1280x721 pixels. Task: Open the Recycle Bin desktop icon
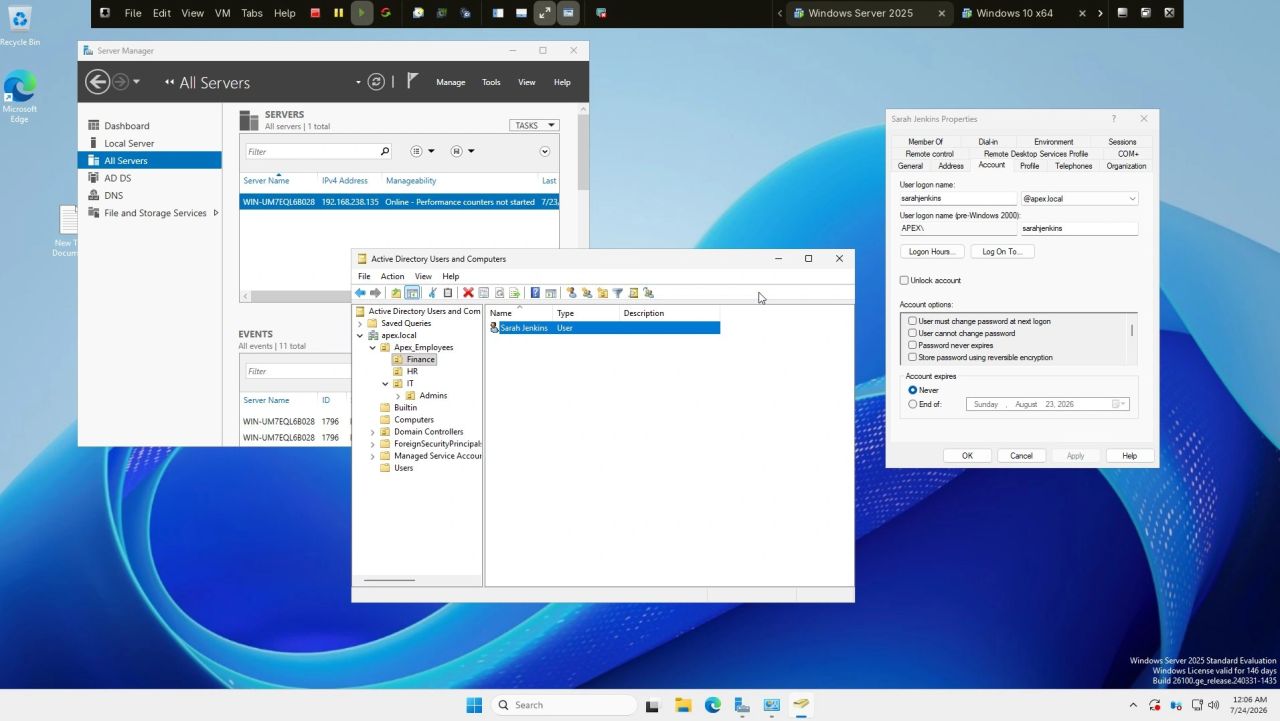coord(19,25)
